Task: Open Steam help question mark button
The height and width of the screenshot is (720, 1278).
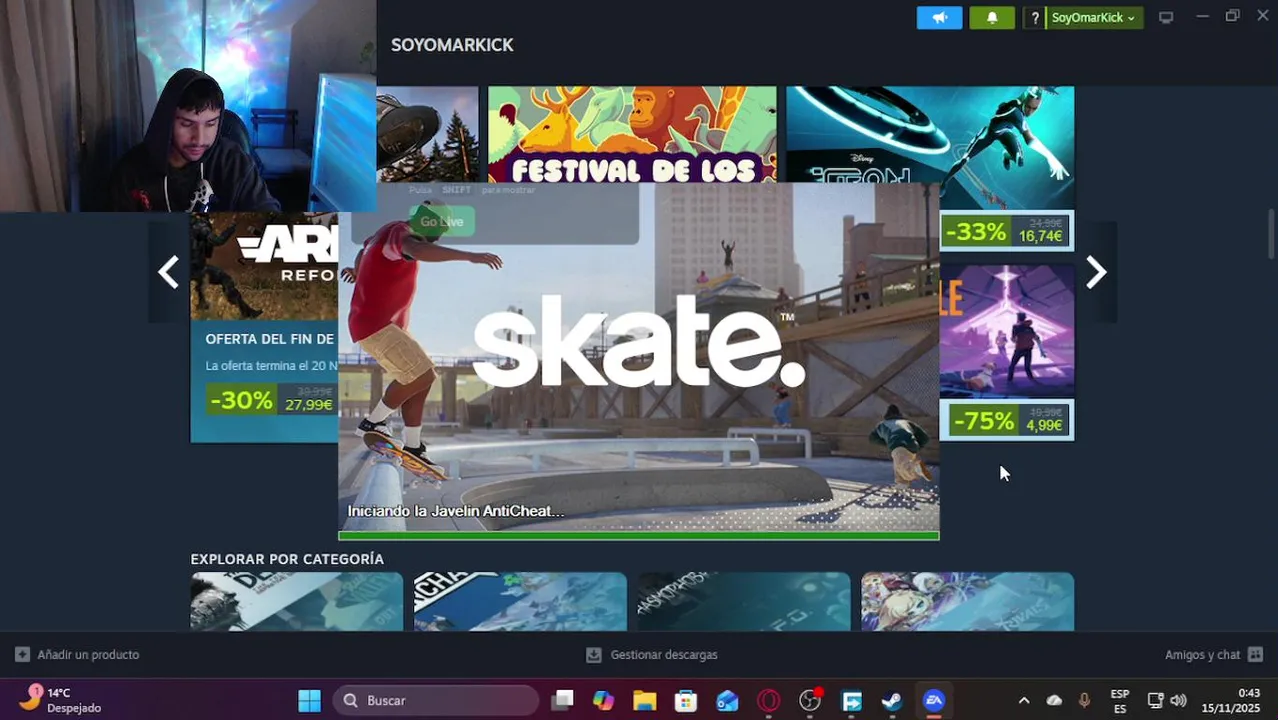Action: coord(1035,18)
